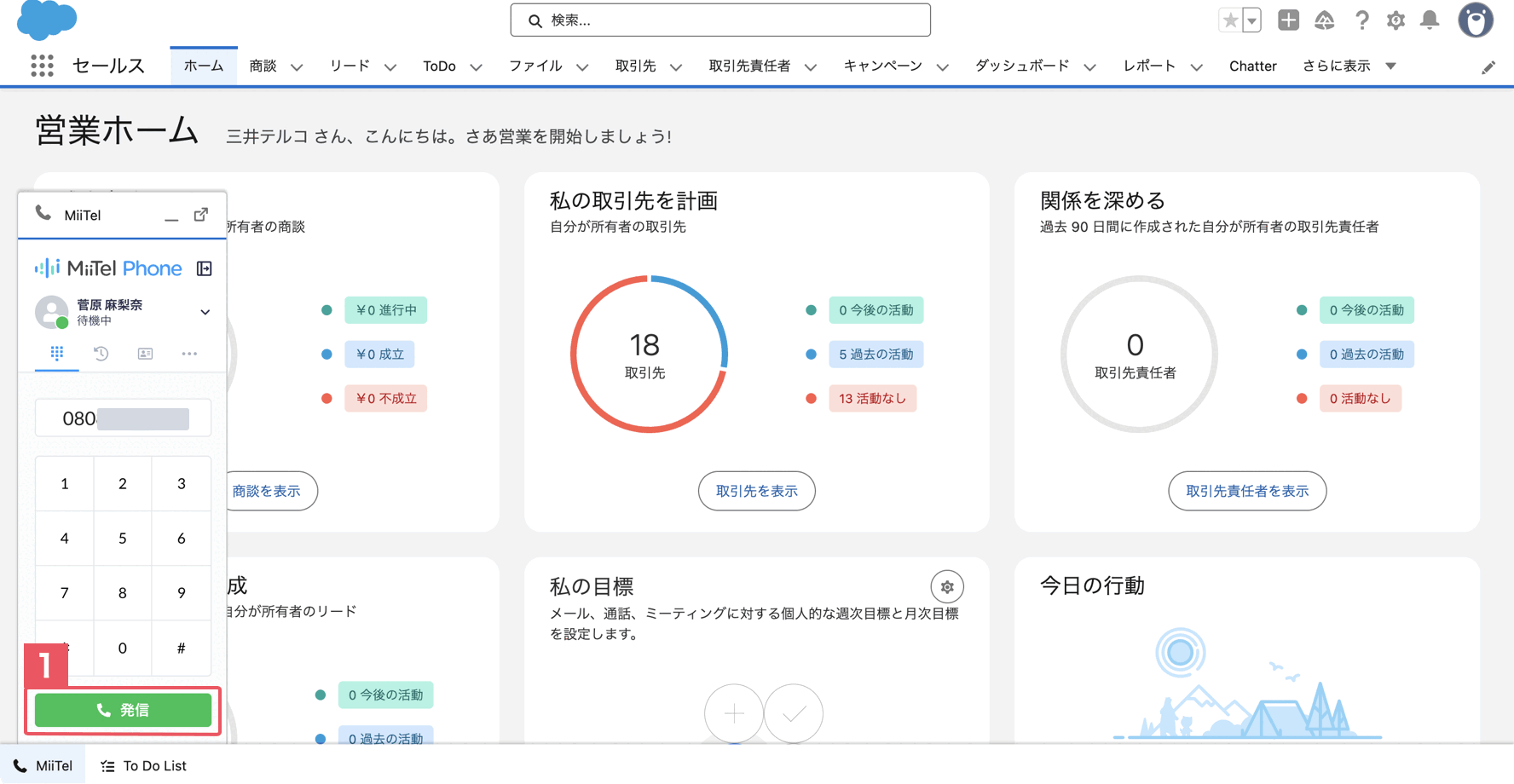Dial digit 2 on keypad
Viewport: 1514px width, 784px height.
tap(123, 484)
